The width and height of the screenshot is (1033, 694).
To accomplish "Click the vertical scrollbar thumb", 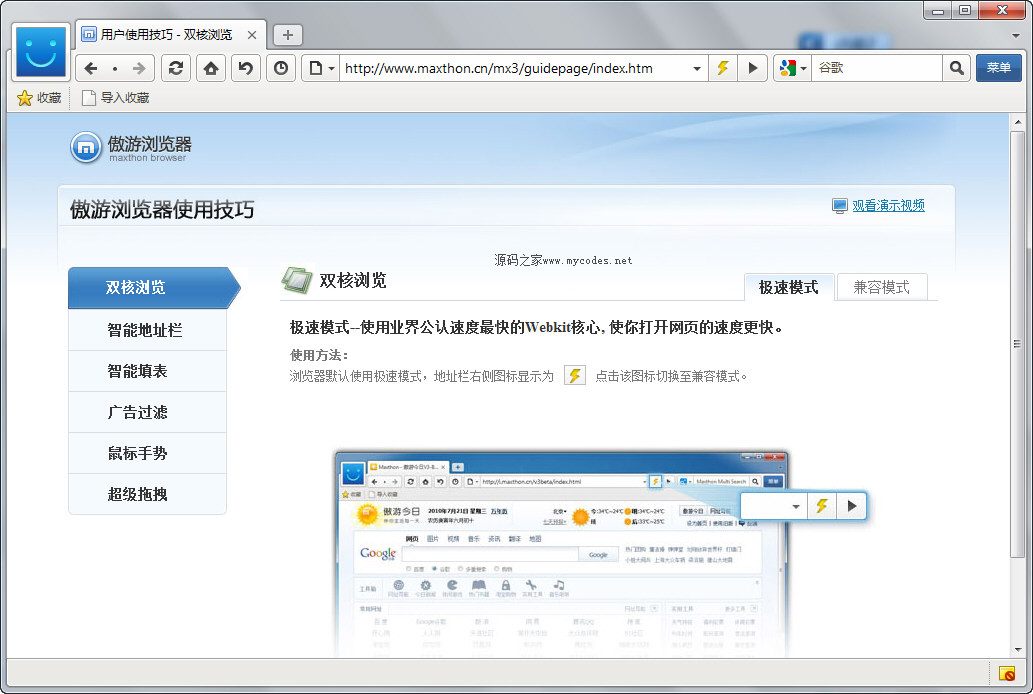I will coord(1018,343).
